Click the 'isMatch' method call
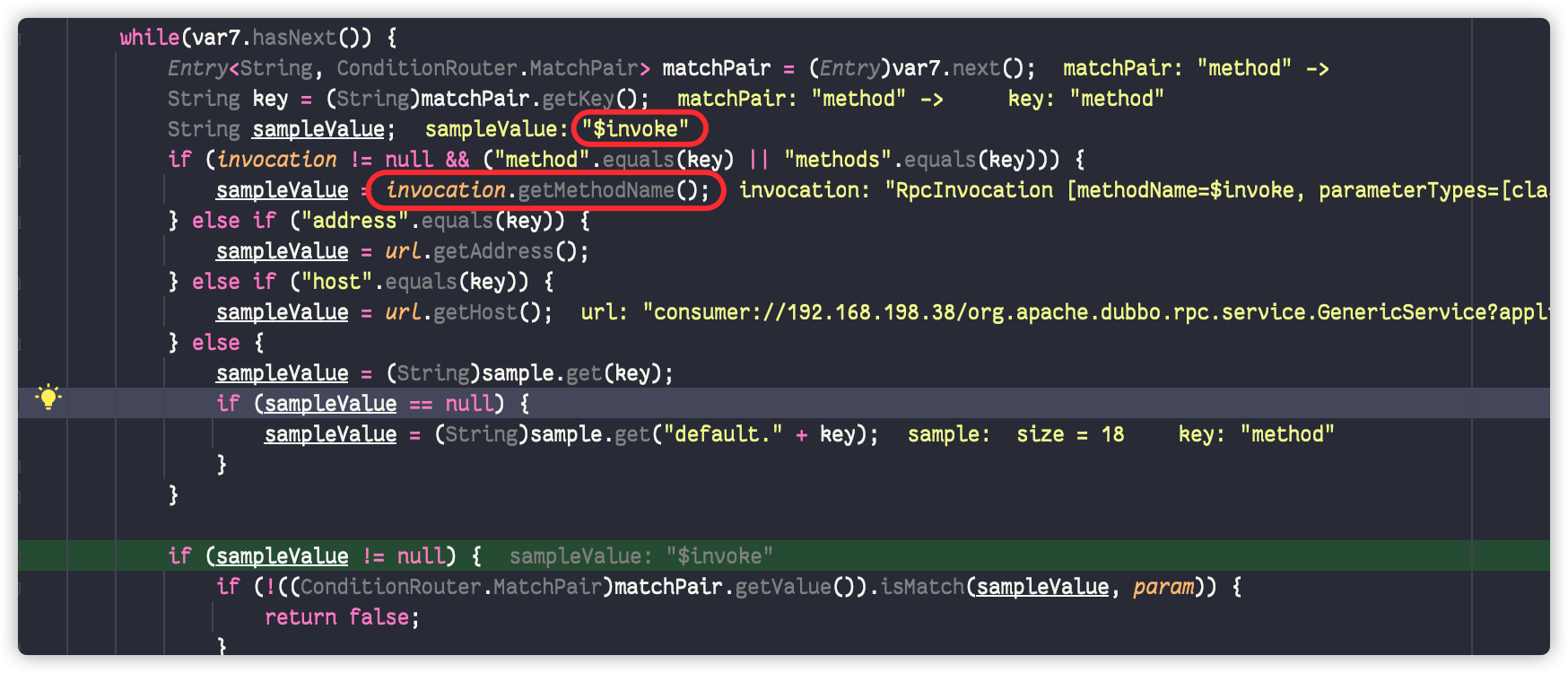 click(921, 587)
